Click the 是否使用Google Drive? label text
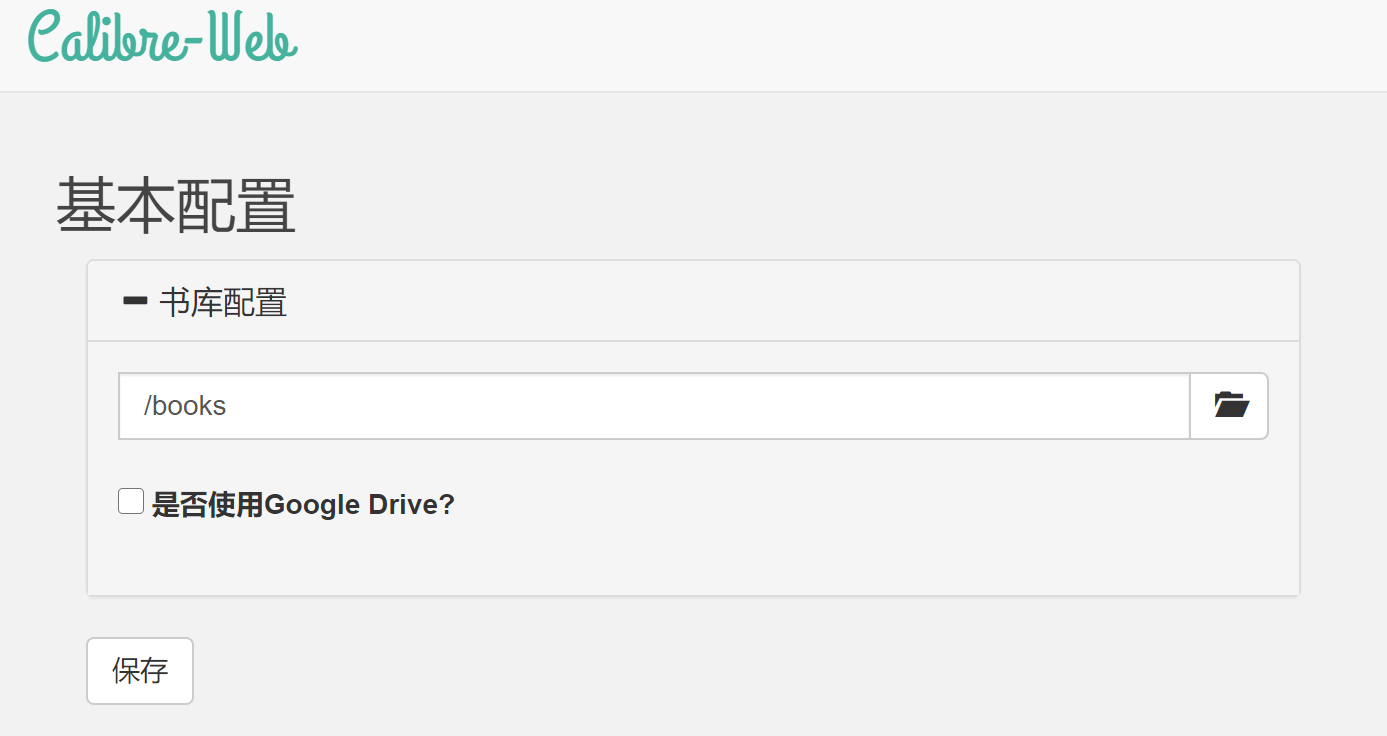 [303, 505]
